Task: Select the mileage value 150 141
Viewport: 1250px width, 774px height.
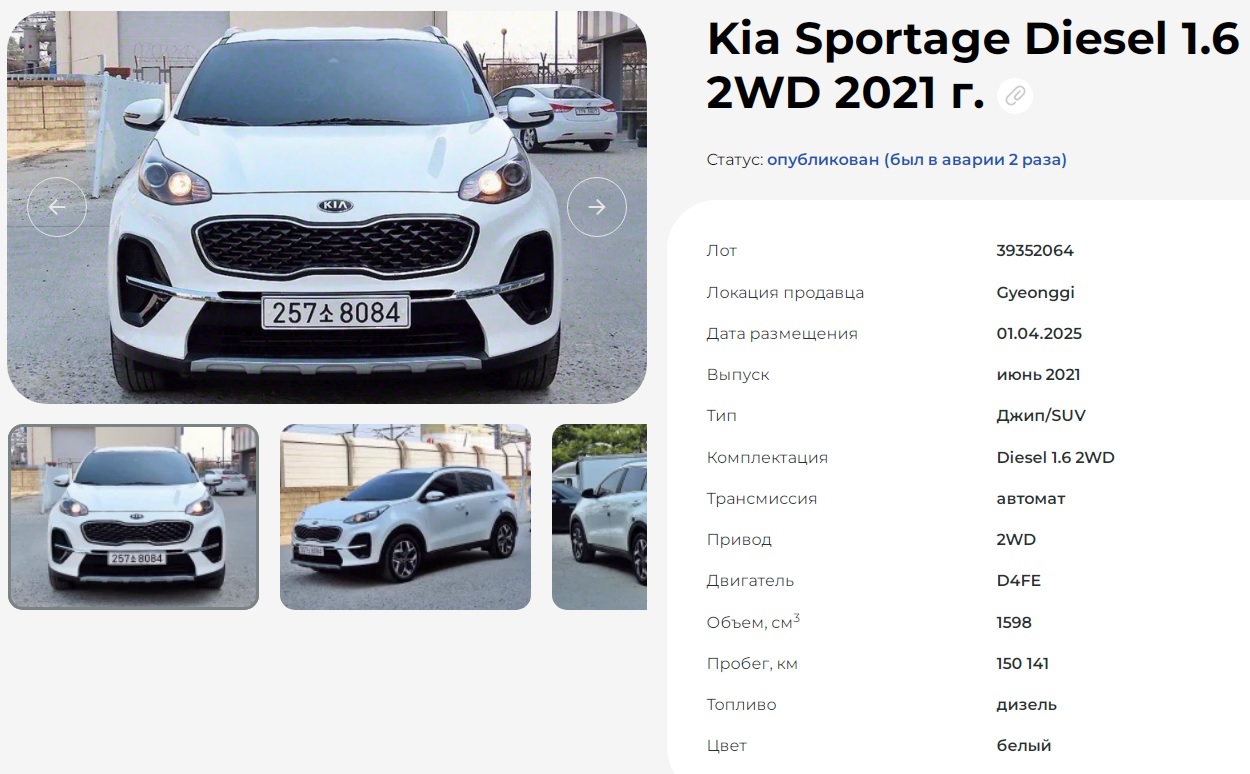Action: pyautogui.click(x=1022, y=664)
